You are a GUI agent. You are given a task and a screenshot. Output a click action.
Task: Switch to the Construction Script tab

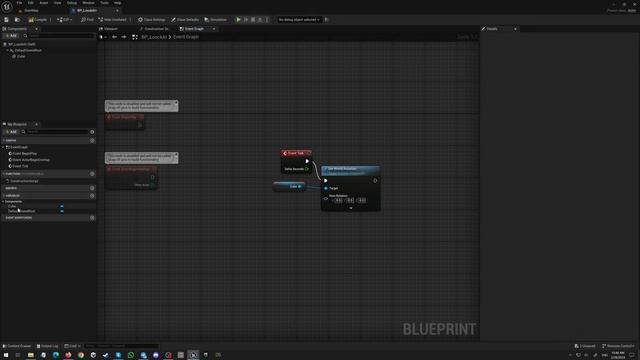154,29
